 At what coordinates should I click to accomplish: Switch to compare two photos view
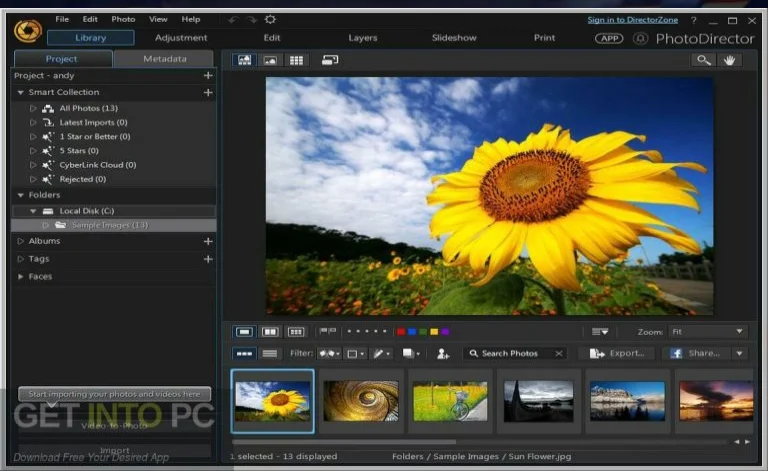click(270, 332)
